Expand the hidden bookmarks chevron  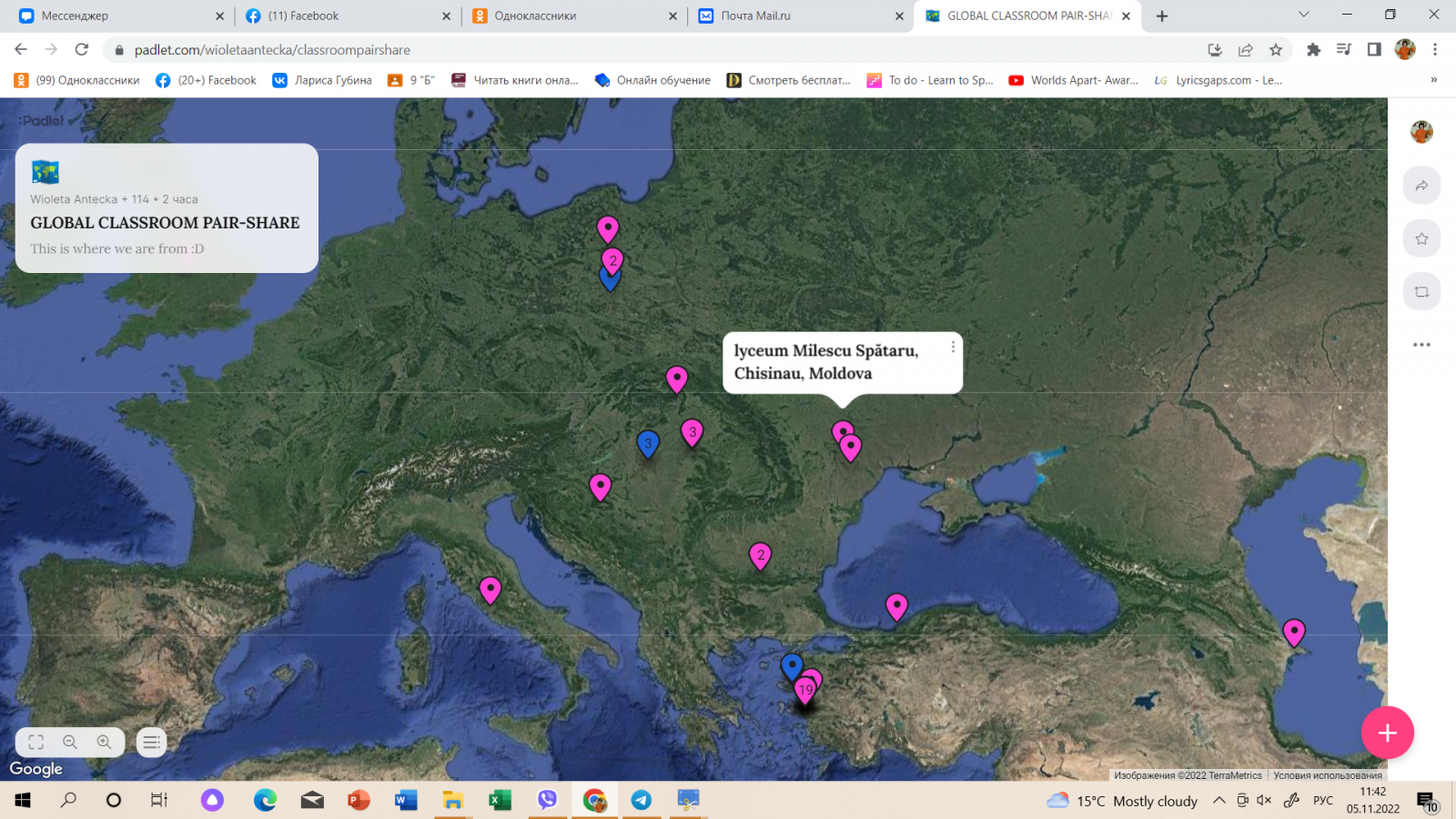point(1433,80)
